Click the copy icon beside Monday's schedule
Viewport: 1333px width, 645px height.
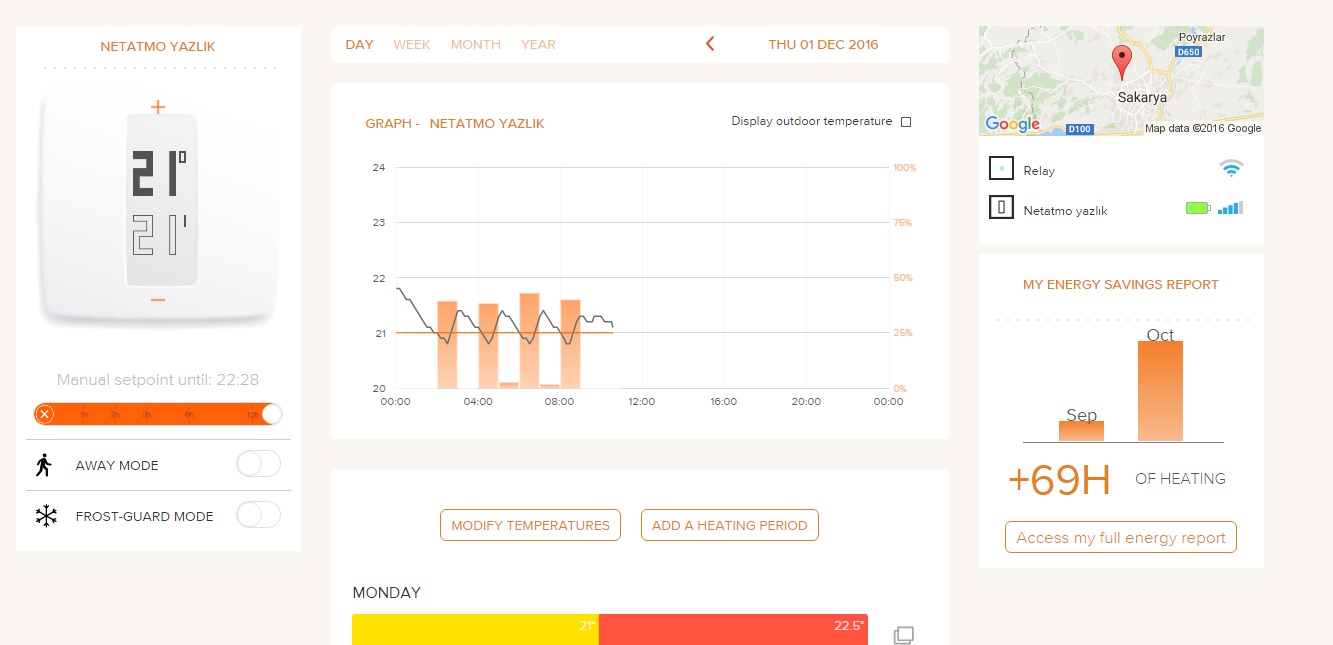tap(903, 635)
